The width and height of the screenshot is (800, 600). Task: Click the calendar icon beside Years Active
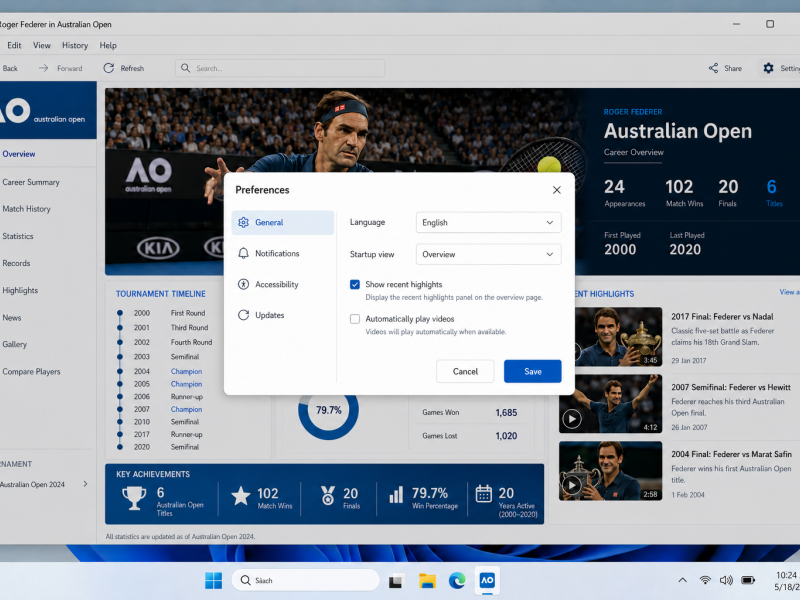484,494
